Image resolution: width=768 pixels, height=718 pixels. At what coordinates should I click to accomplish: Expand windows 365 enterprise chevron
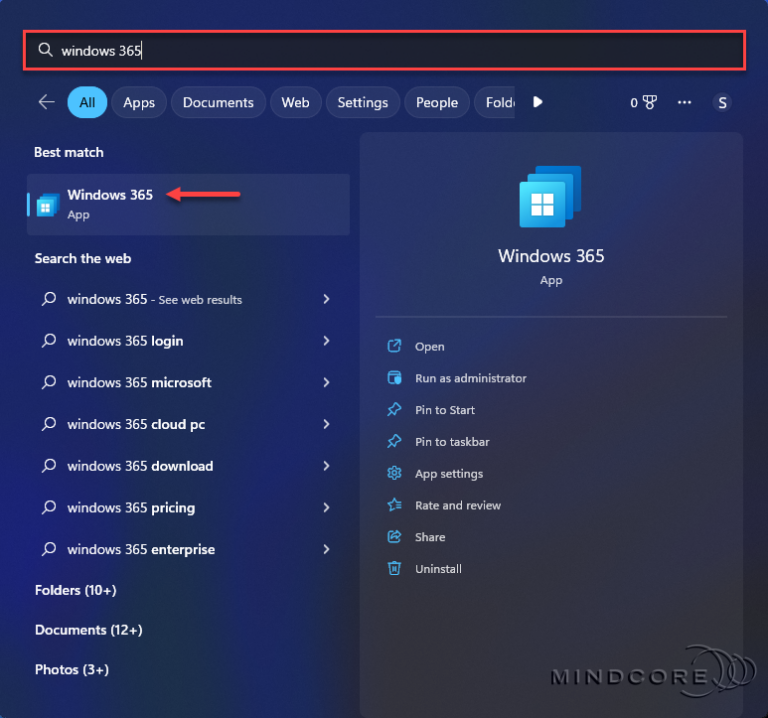point(327,549)
